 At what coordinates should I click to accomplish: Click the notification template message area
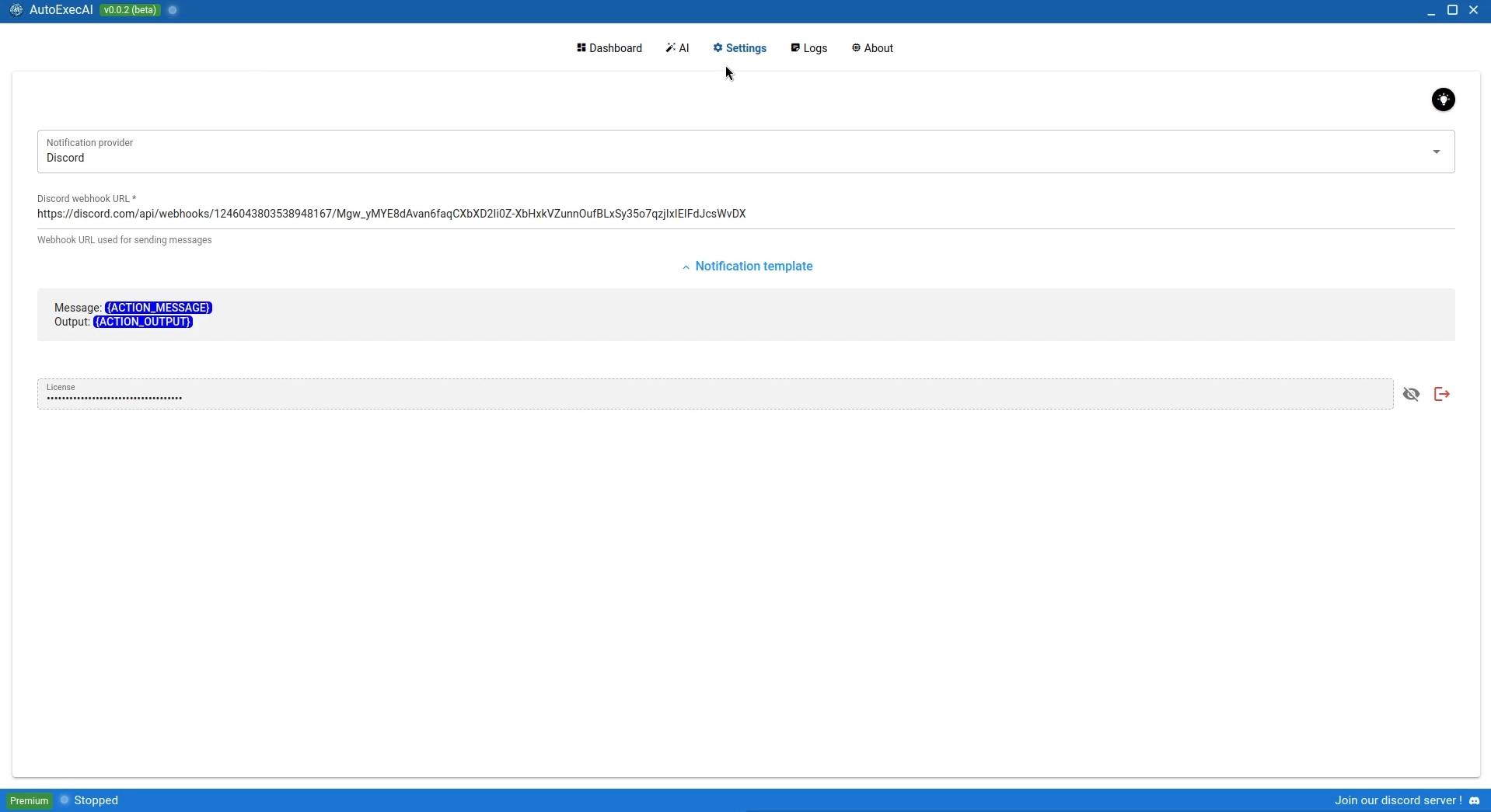[x=745, y=315]
